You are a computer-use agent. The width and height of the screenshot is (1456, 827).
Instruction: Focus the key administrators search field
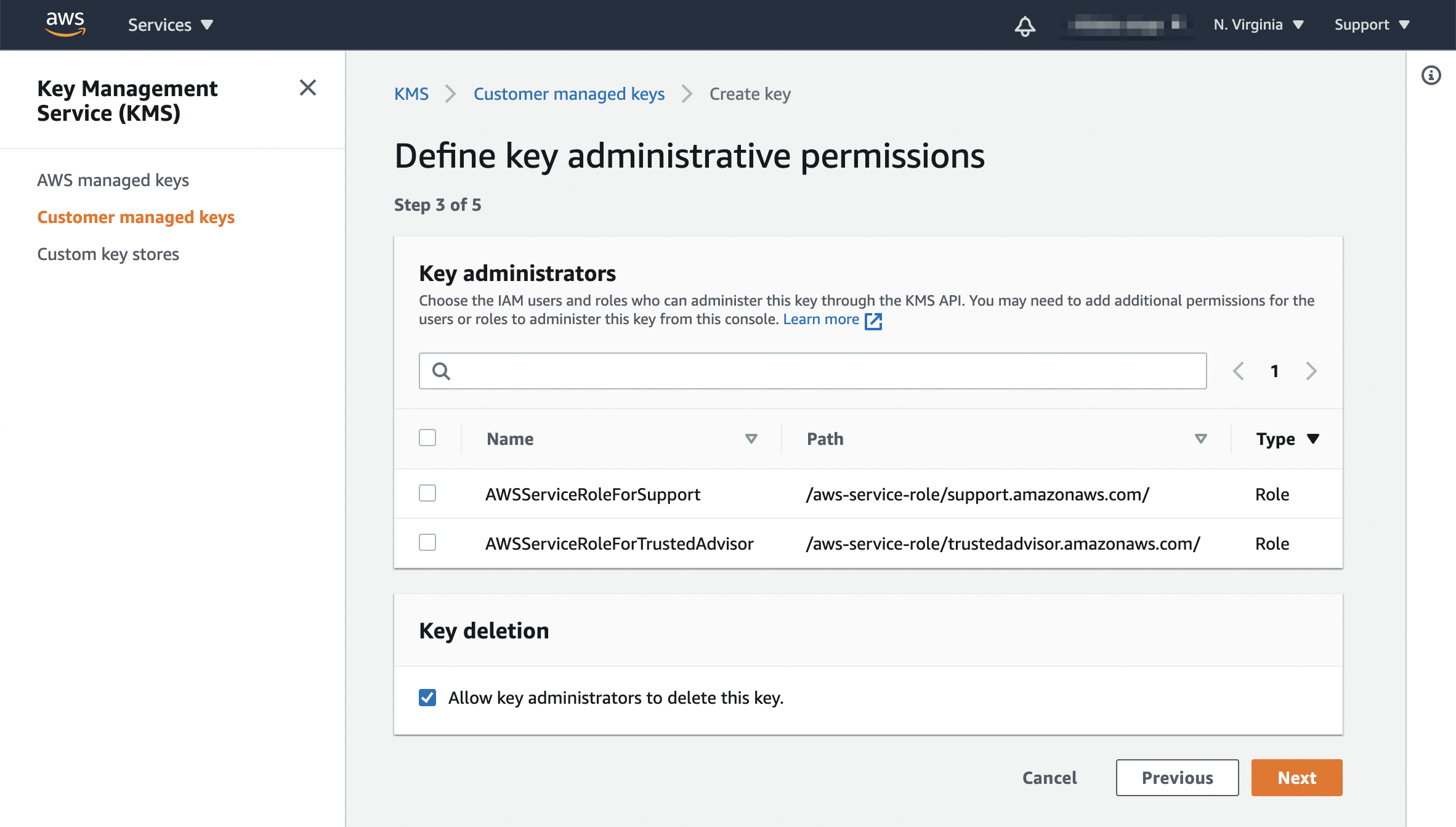825,371
